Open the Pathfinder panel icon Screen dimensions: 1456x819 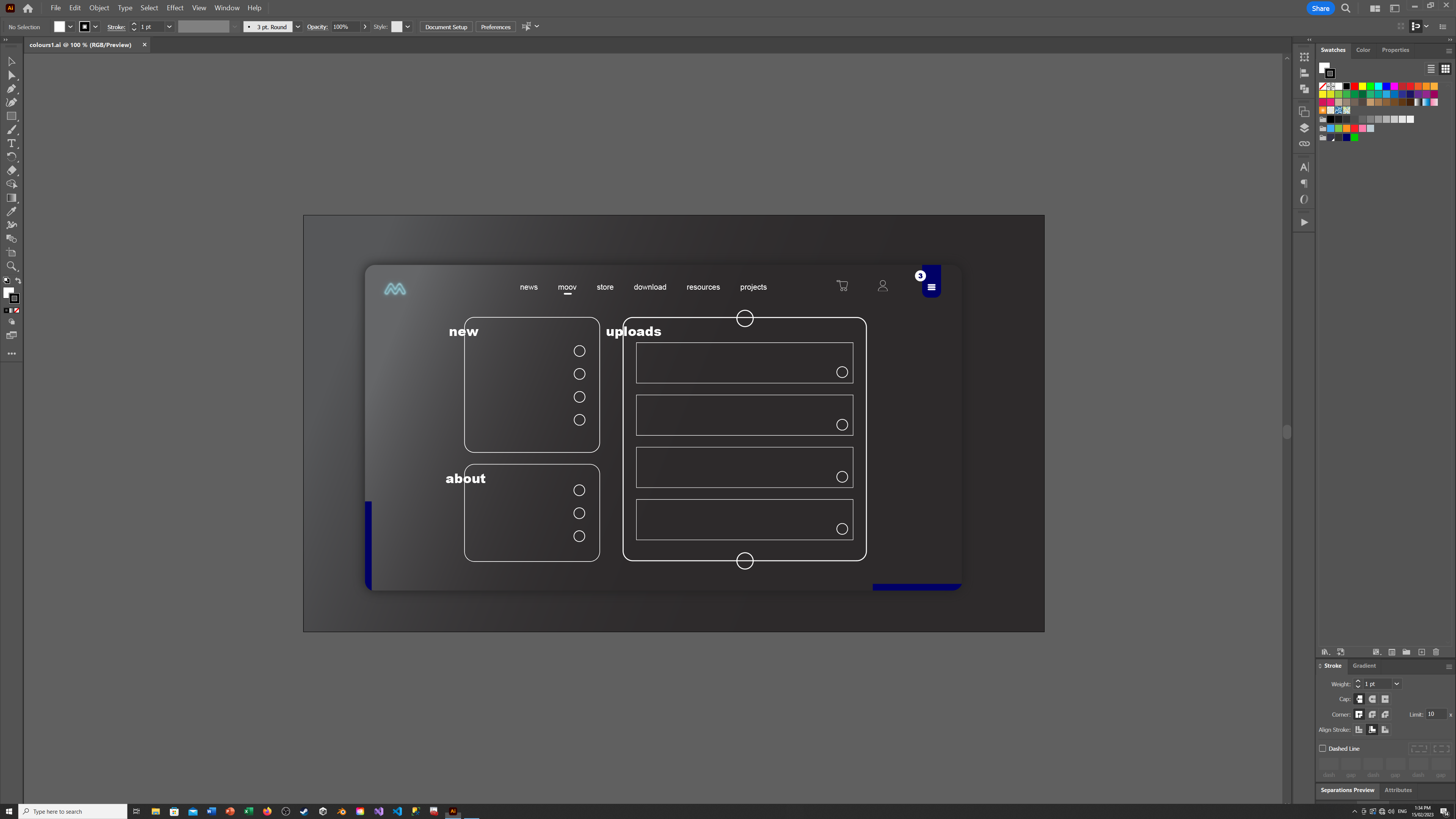1304,89
